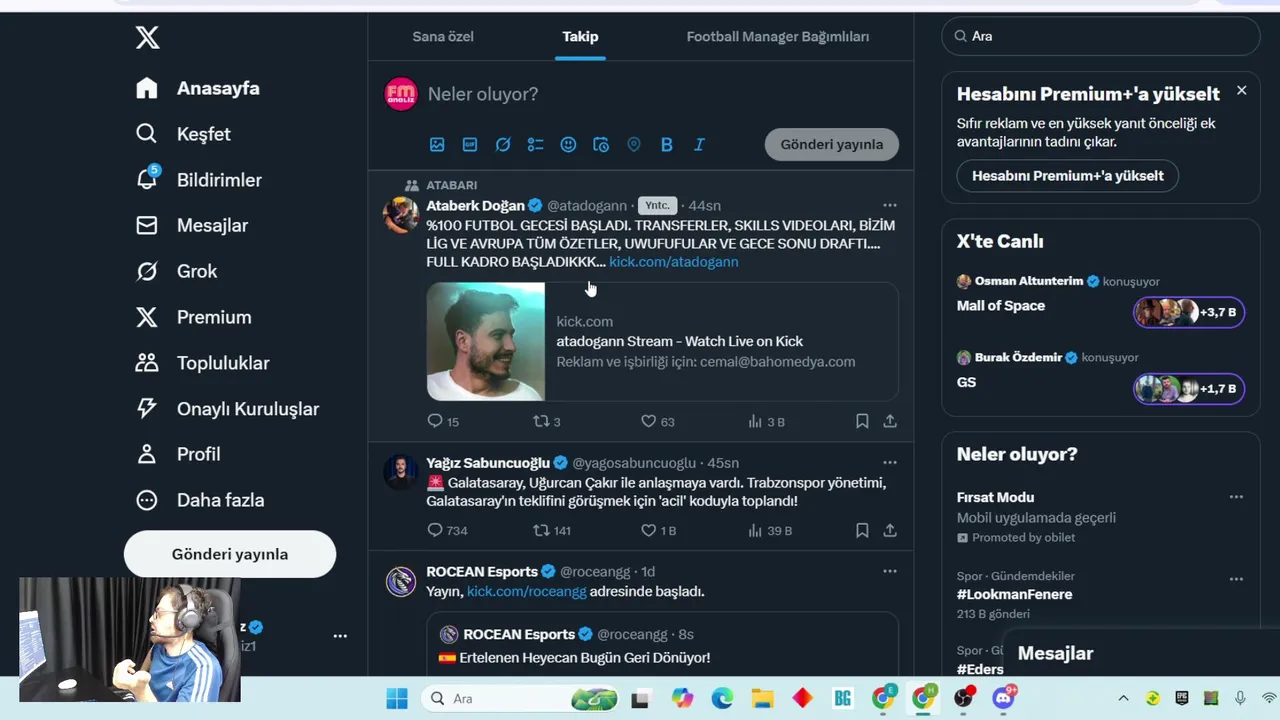Bookmark Ataberk Doğan's post
This screenshot has width=1280, height=720.
[862, 421]
